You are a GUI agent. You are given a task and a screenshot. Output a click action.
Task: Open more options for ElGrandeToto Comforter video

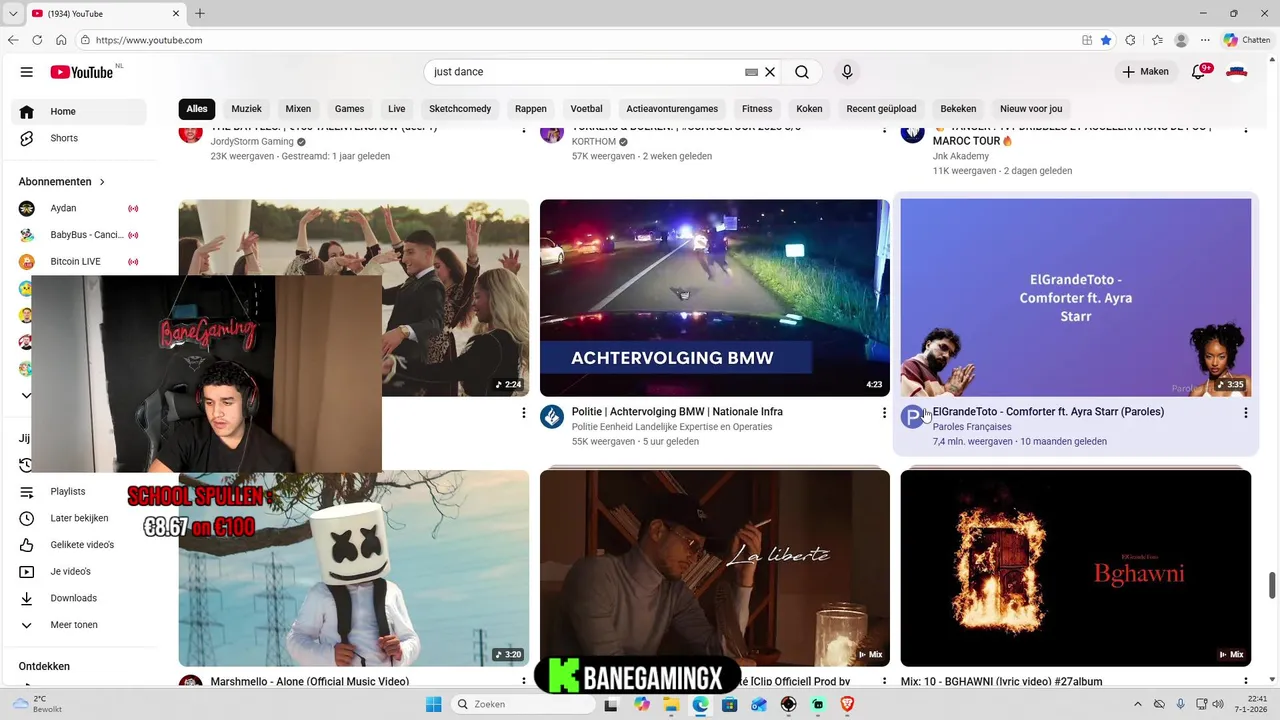tap(1245, 413)
